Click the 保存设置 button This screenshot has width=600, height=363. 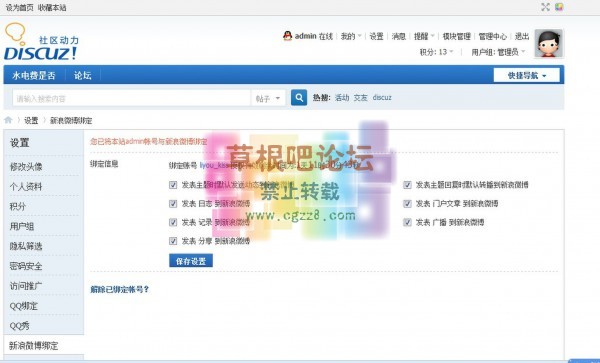pyautogui.click(x=191, y=261)
